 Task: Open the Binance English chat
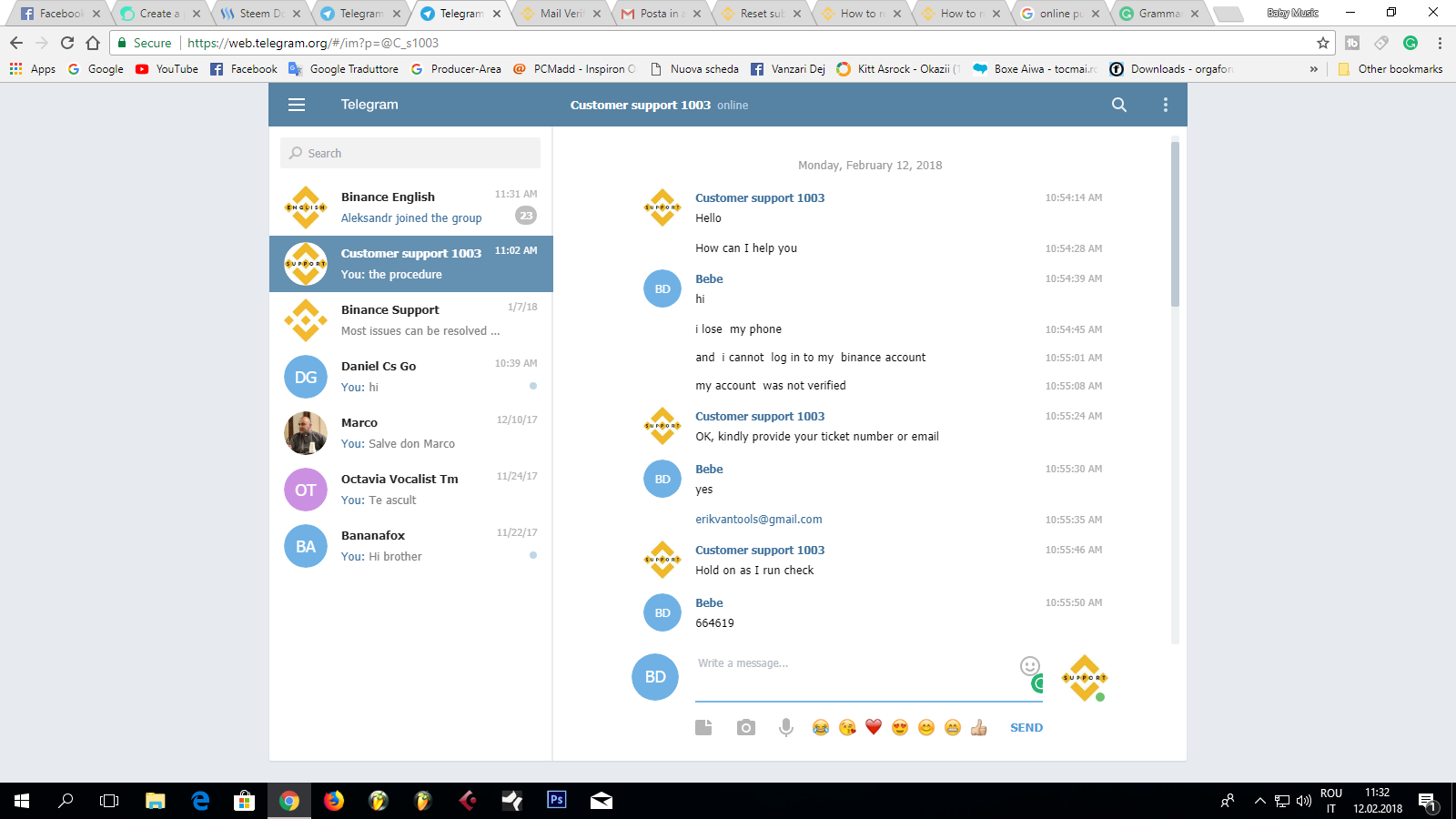(411, 207)
